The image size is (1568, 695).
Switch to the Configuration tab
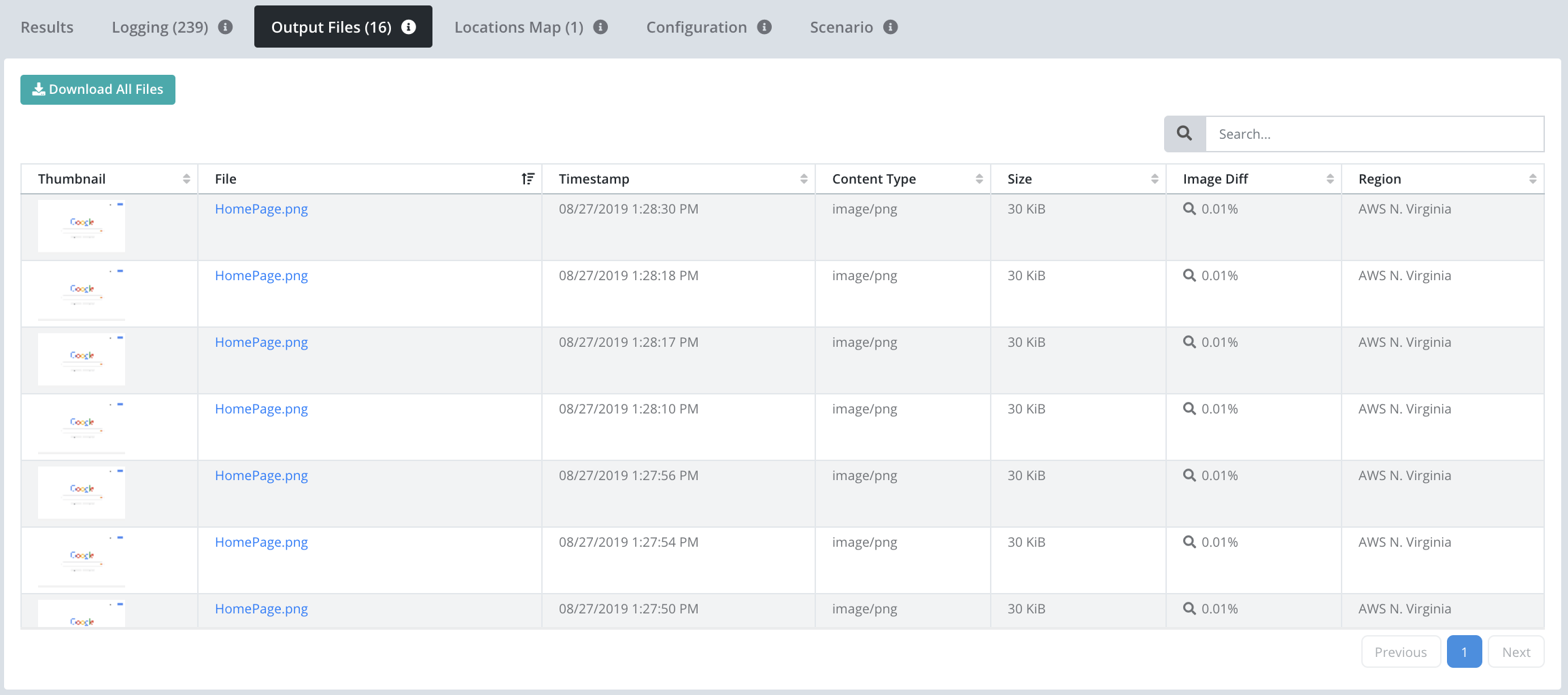coord(696,27)
